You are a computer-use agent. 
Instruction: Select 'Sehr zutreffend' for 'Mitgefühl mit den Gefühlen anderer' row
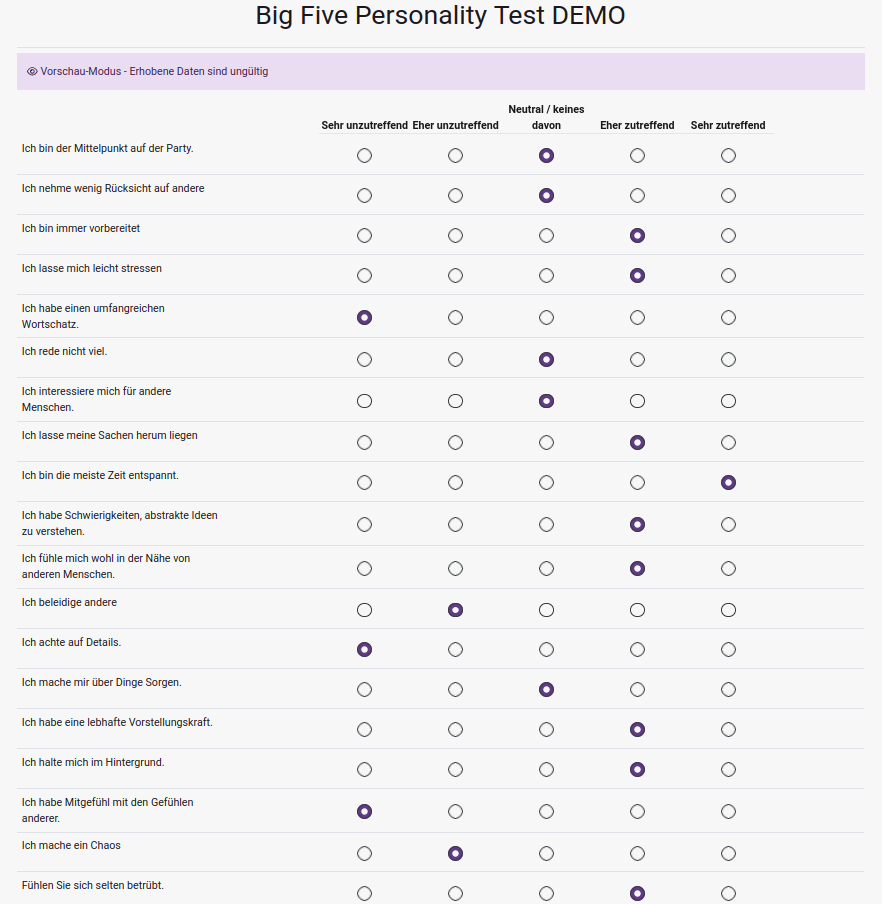[728, 812]
